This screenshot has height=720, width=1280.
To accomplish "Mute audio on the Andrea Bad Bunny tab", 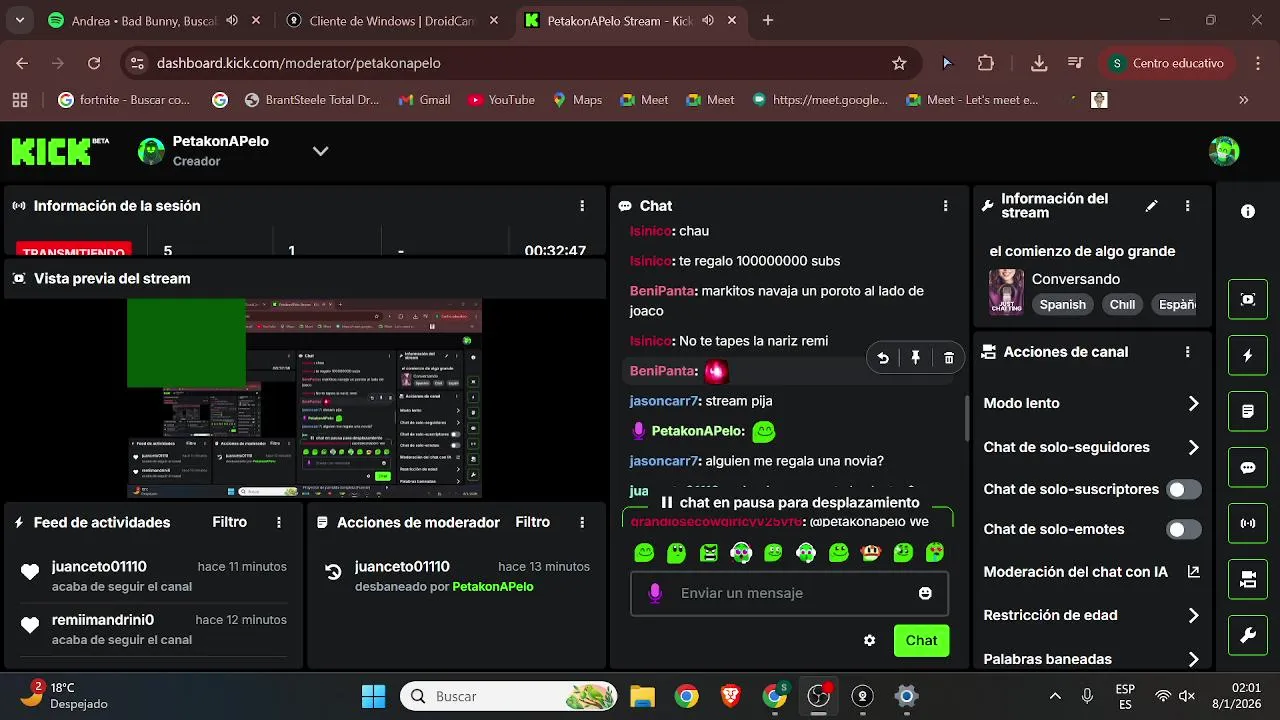I will 232,20.
